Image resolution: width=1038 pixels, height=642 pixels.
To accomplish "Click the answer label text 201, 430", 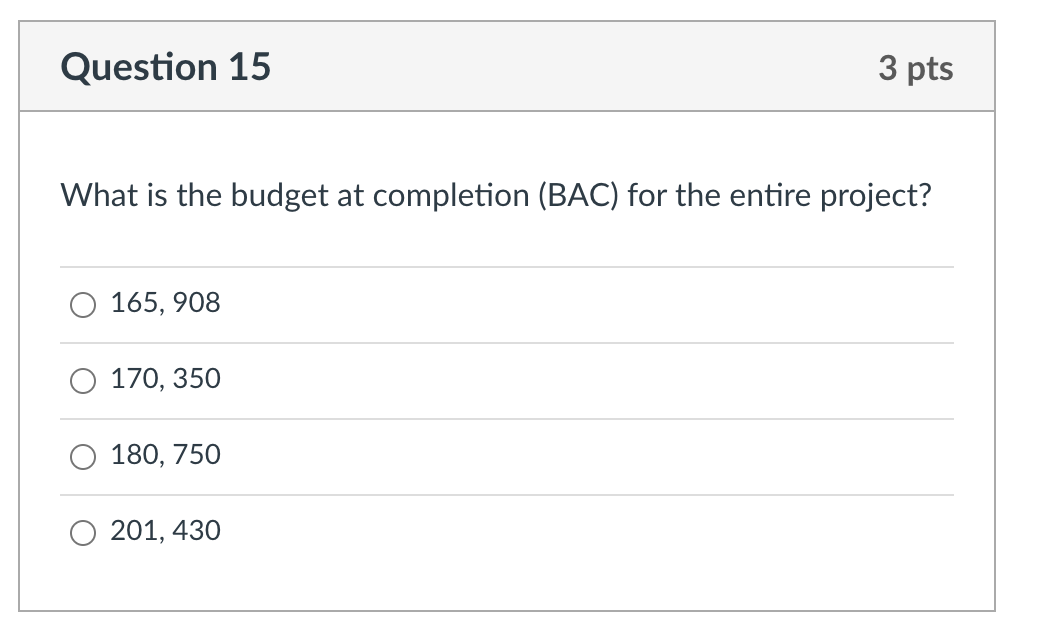I will 165,532.
